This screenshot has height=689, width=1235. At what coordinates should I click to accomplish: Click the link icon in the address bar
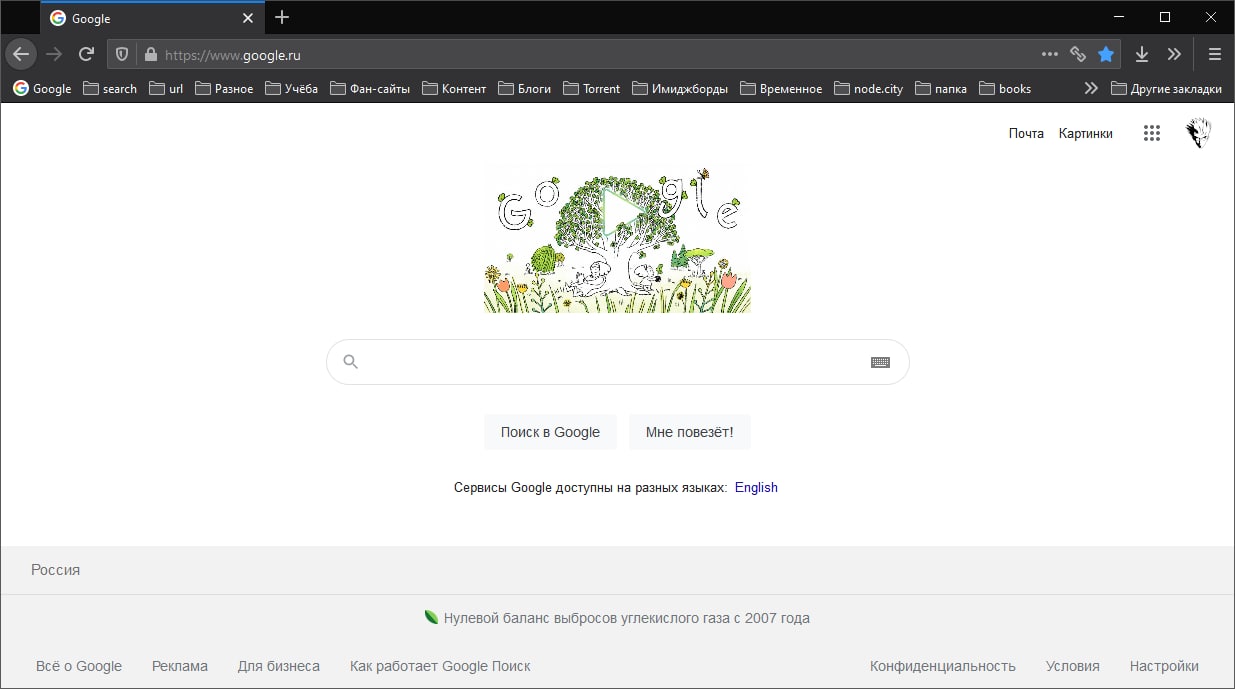click(x=1077, y=55)
